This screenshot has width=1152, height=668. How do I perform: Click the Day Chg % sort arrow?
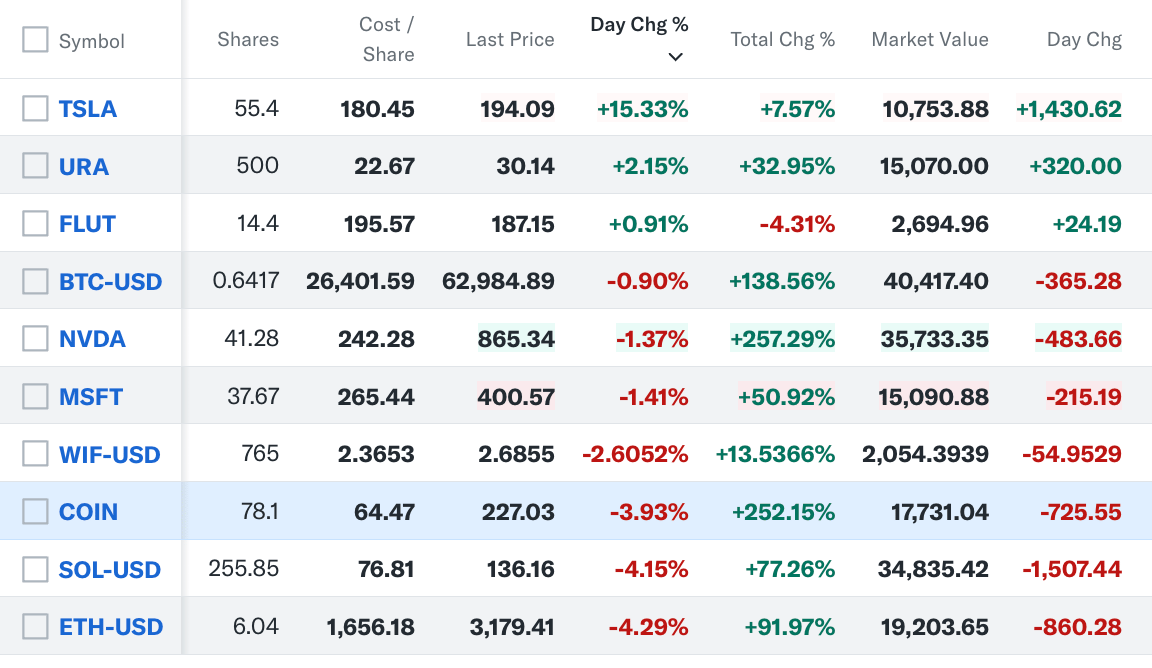676,57
